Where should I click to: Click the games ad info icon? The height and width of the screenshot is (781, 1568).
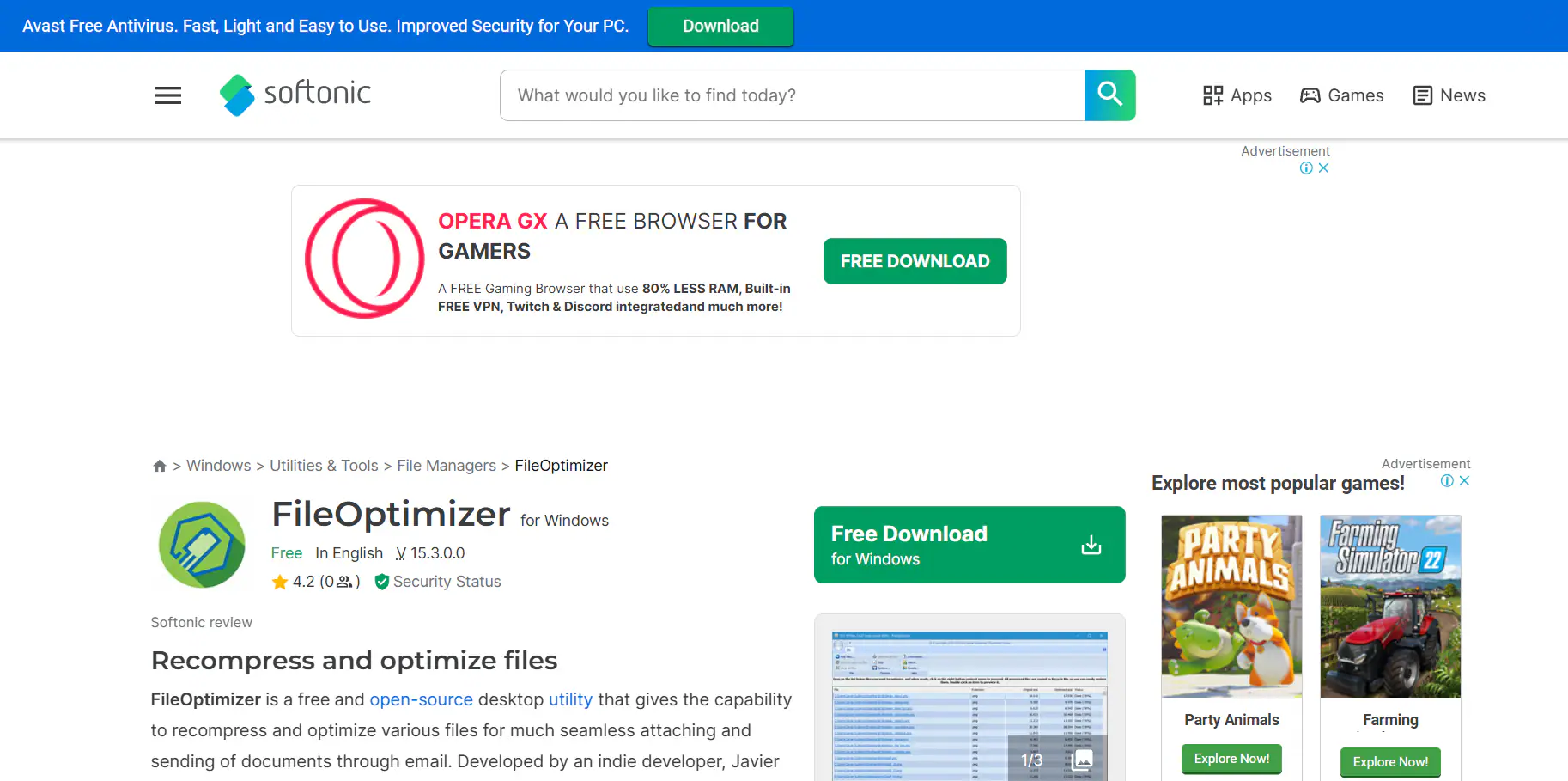1447,481
